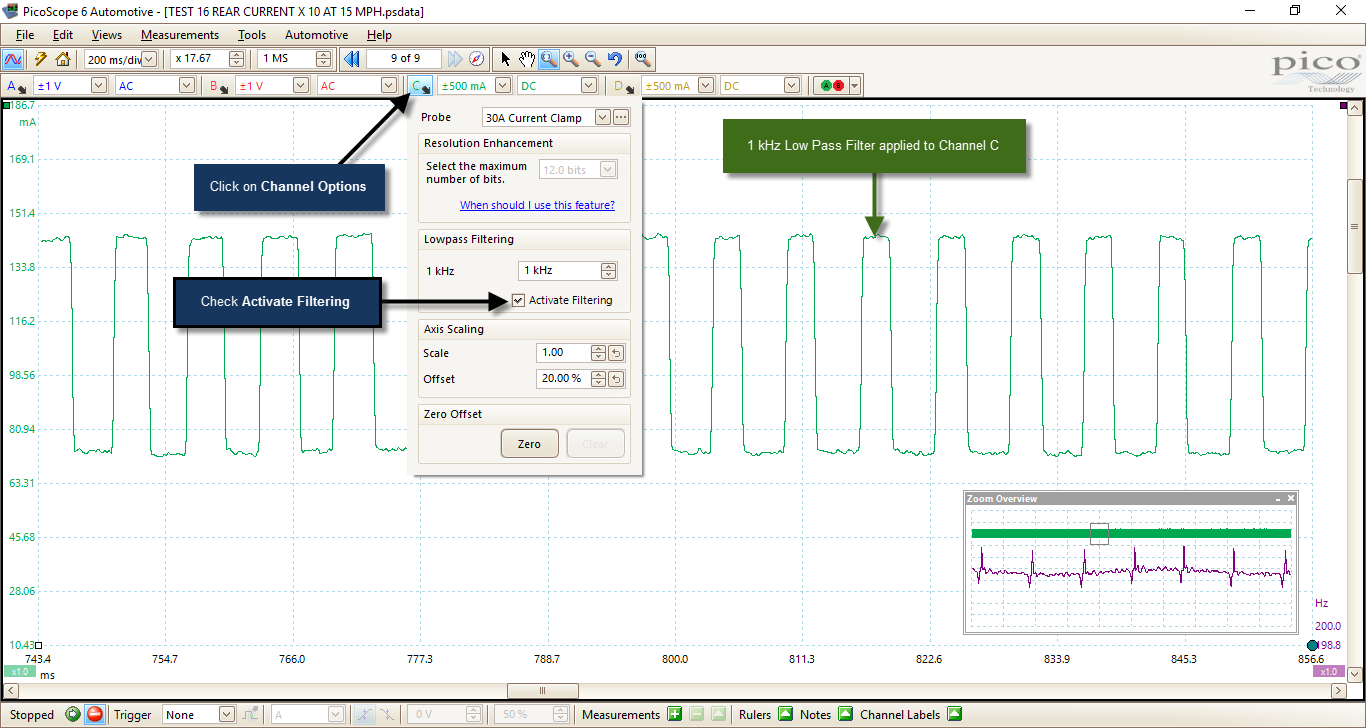Open Channel C options button
Image resolution: width=1366 pixels, height=728 pixels.
coord(420,86)
